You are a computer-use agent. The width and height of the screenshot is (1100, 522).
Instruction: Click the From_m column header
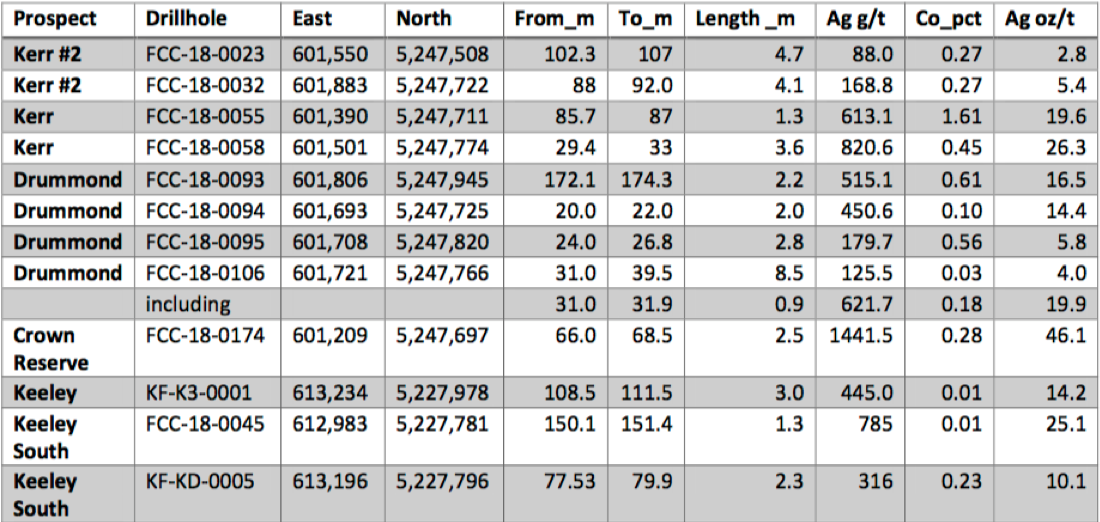[x=555, y=20]
